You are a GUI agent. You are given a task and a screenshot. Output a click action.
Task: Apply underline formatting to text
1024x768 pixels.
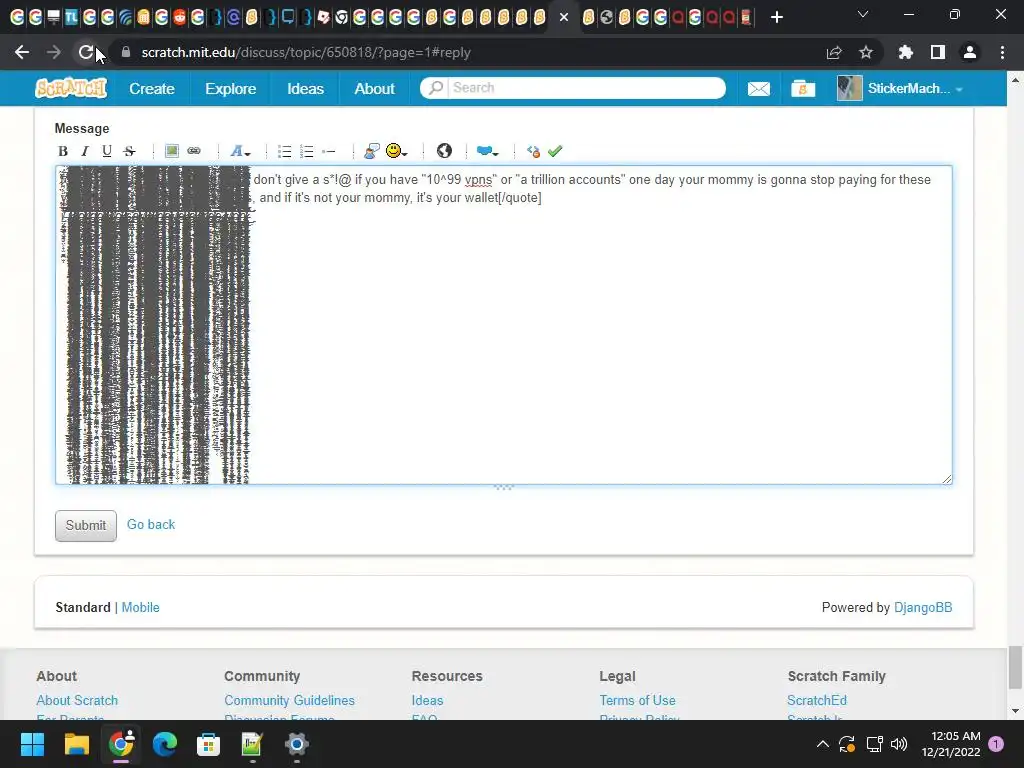pyautogui.click(x=107, y=151)
